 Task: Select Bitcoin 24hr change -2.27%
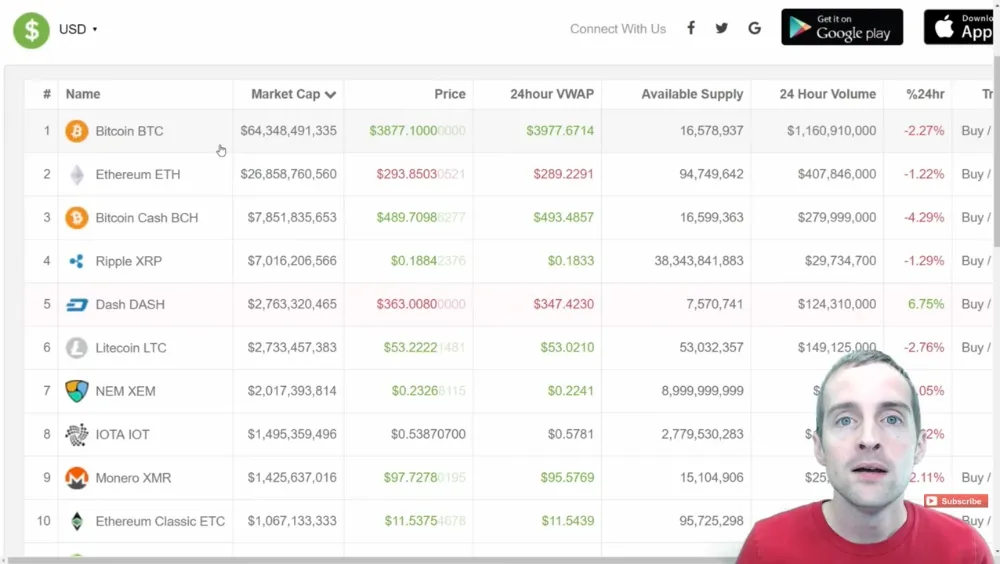point(923,131)
